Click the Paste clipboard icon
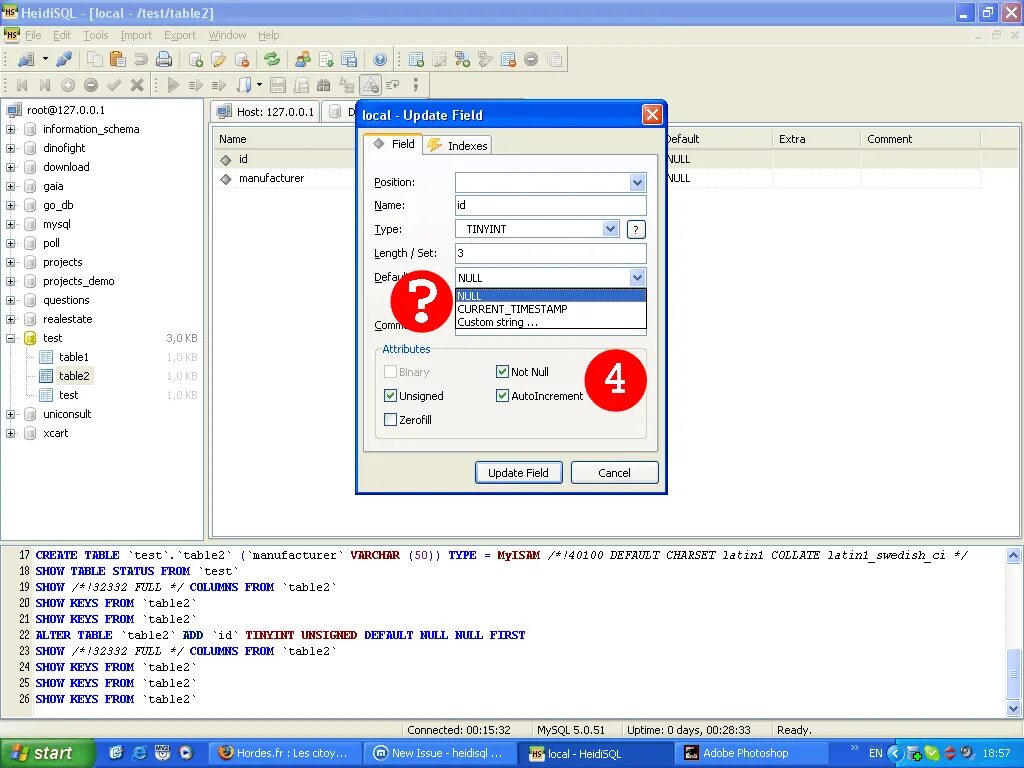This screenshot has height=768, width=1024. 118,59
